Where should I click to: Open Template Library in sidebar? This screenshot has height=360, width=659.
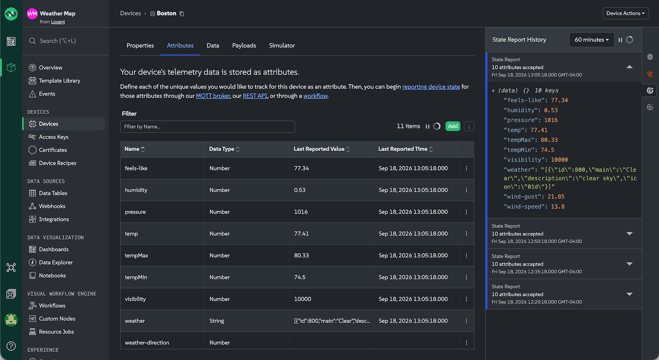click(x=59, y=81)
